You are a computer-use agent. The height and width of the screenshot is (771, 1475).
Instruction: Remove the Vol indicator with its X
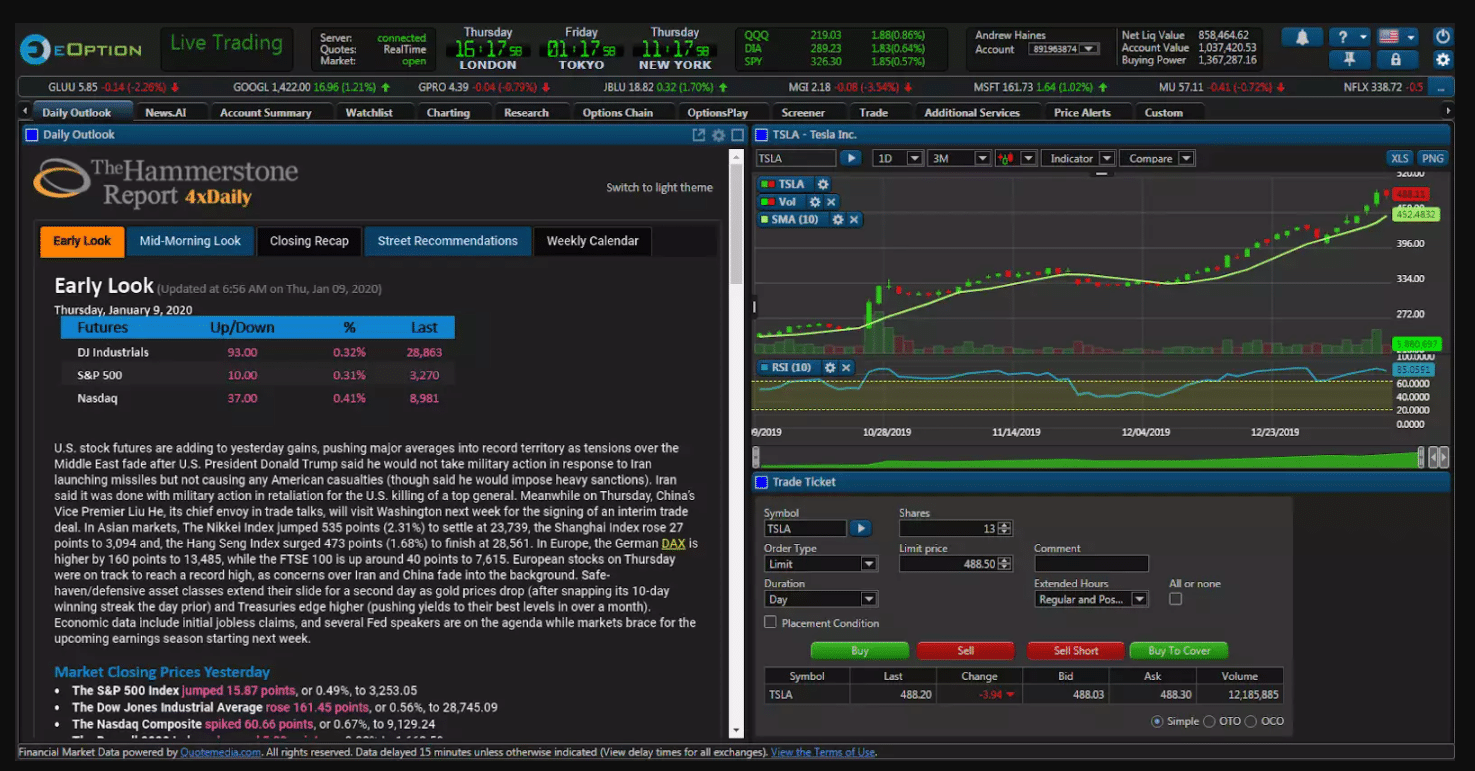click(x=831, y=202)
